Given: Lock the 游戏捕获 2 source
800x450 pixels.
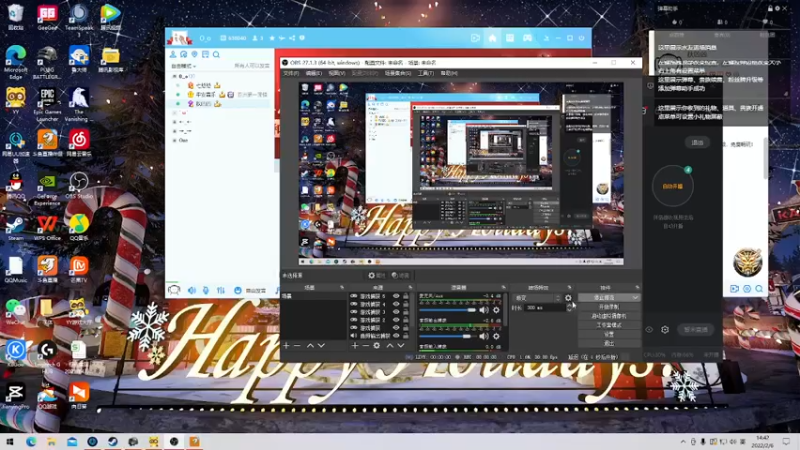Looking at the screenshot, I should tap(406, 320).
